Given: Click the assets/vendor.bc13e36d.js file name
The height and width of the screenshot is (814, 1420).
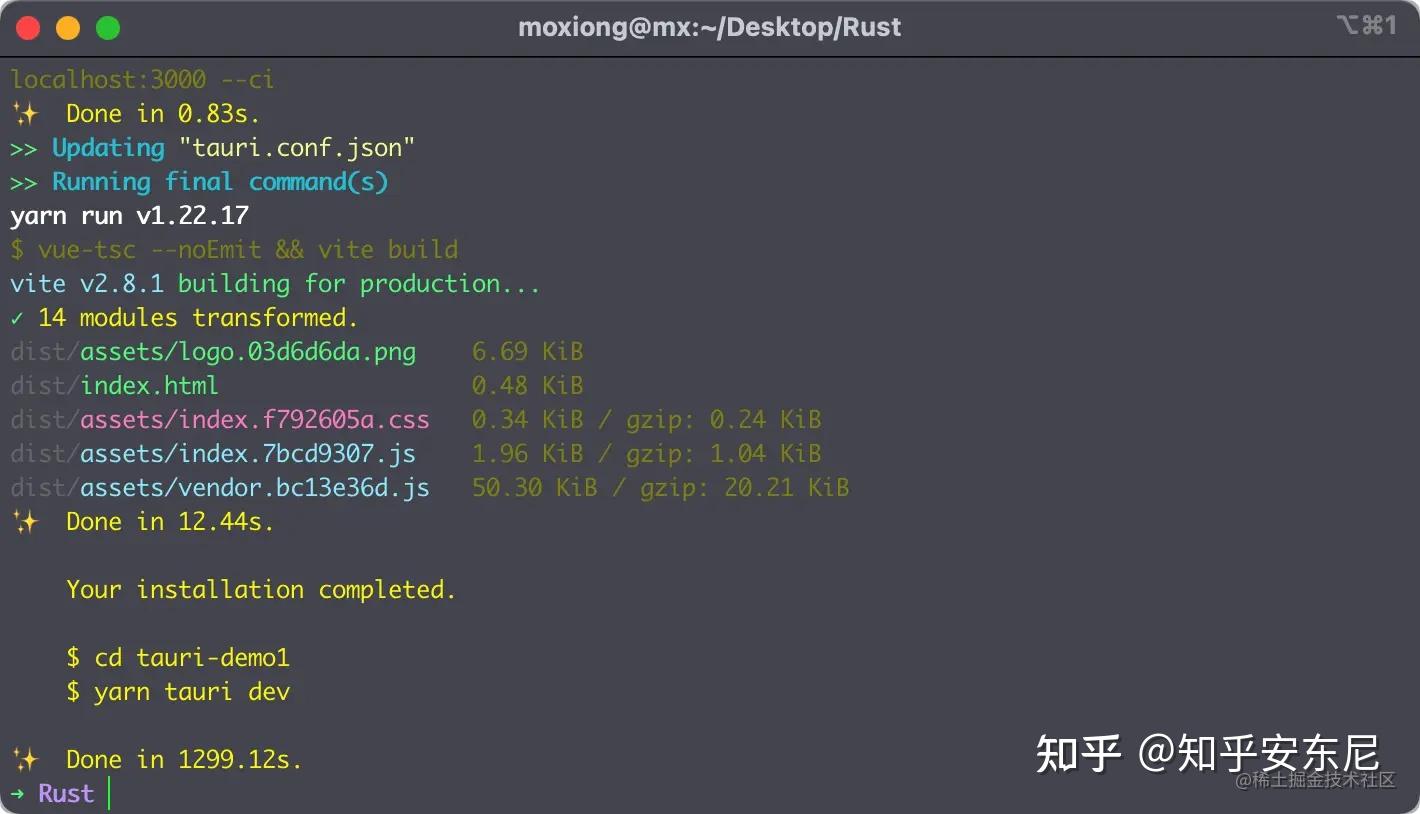Looking at the screenshot, I should [254, 488].
